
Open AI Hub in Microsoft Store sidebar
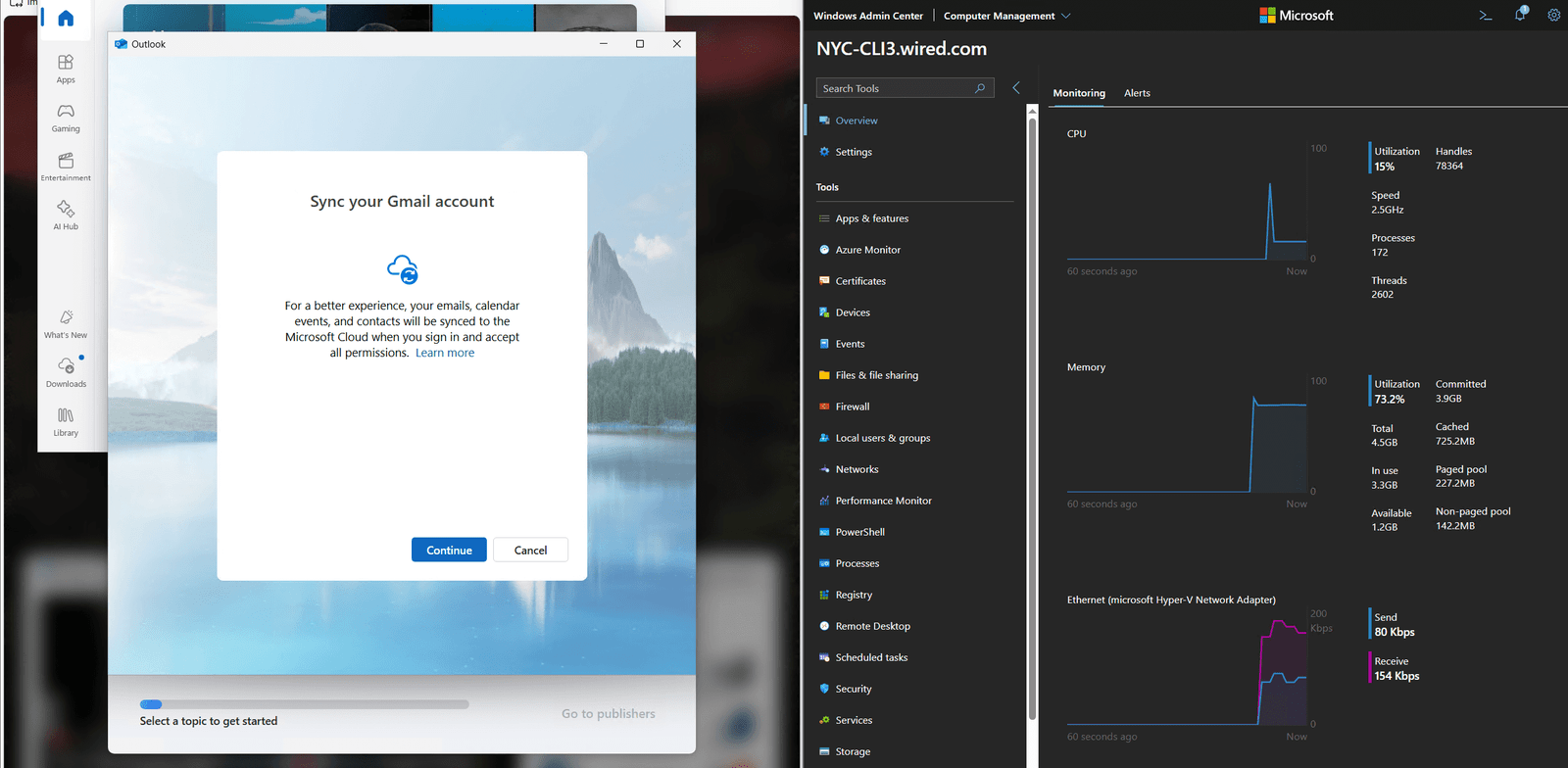coord(66,215)
